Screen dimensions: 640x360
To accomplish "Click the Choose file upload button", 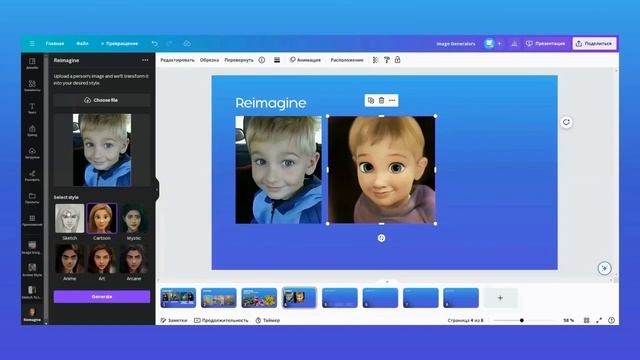I will 102,100.
